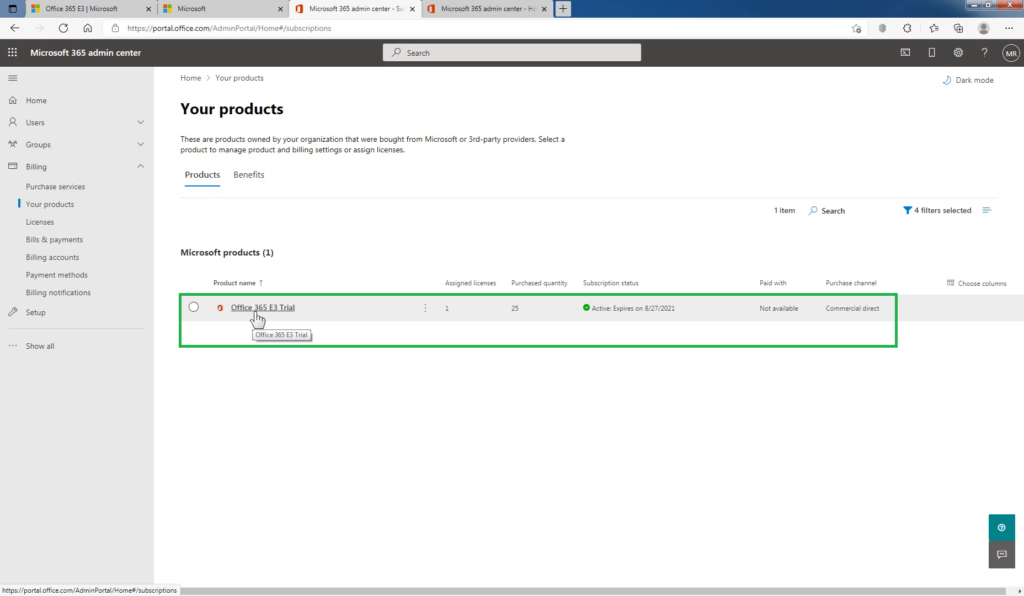
Task: Open Help question mark in header
Action: click(984, 52)
